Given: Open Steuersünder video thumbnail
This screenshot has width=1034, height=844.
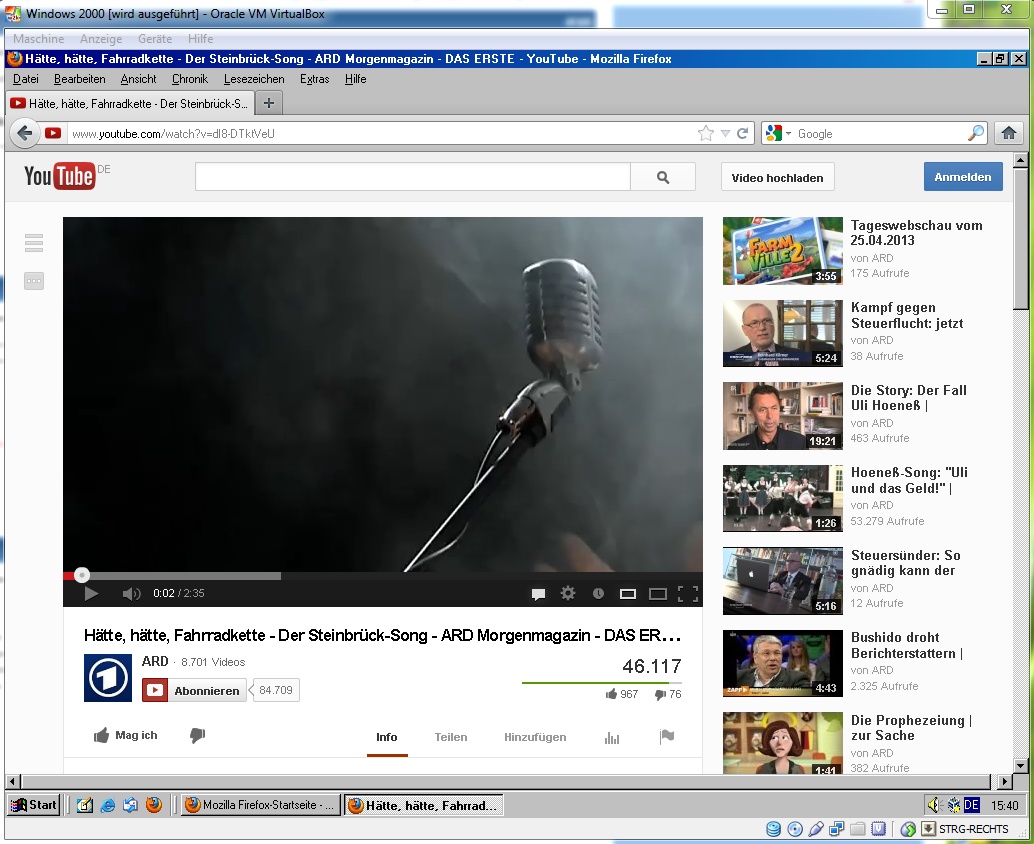Looking at the screenshot, I should point(783,581).
